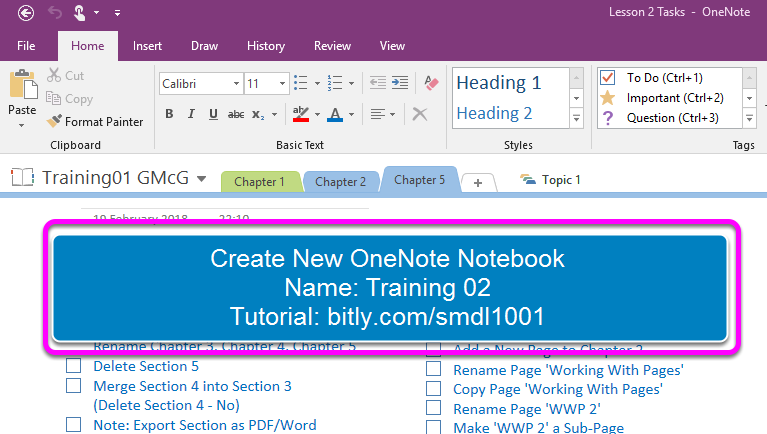Click the Paste clipboard icon
This screenshot has height=434, width=767.
click(x=23, y=84)
